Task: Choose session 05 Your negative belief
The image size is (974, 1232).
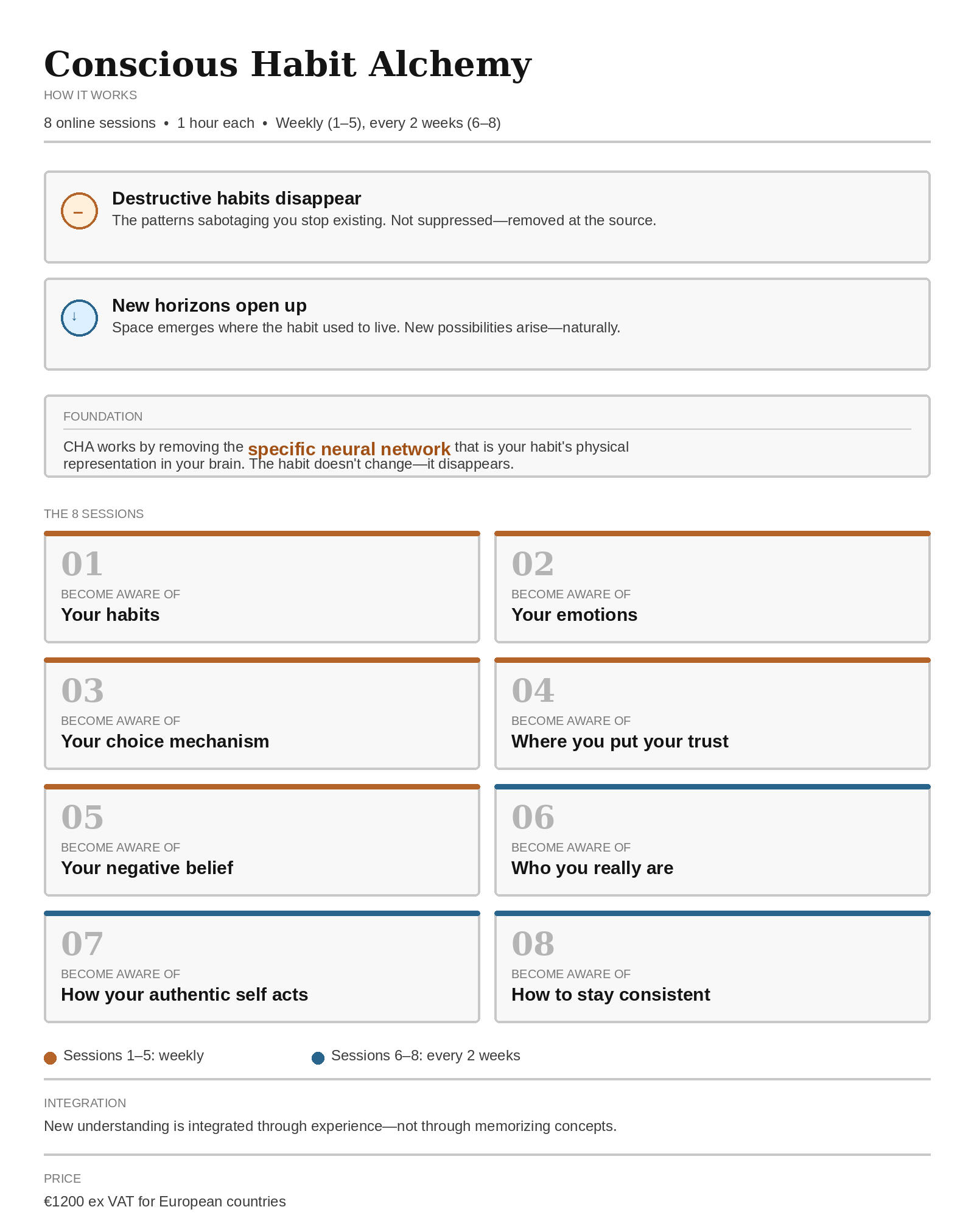Action: [262, 841]
